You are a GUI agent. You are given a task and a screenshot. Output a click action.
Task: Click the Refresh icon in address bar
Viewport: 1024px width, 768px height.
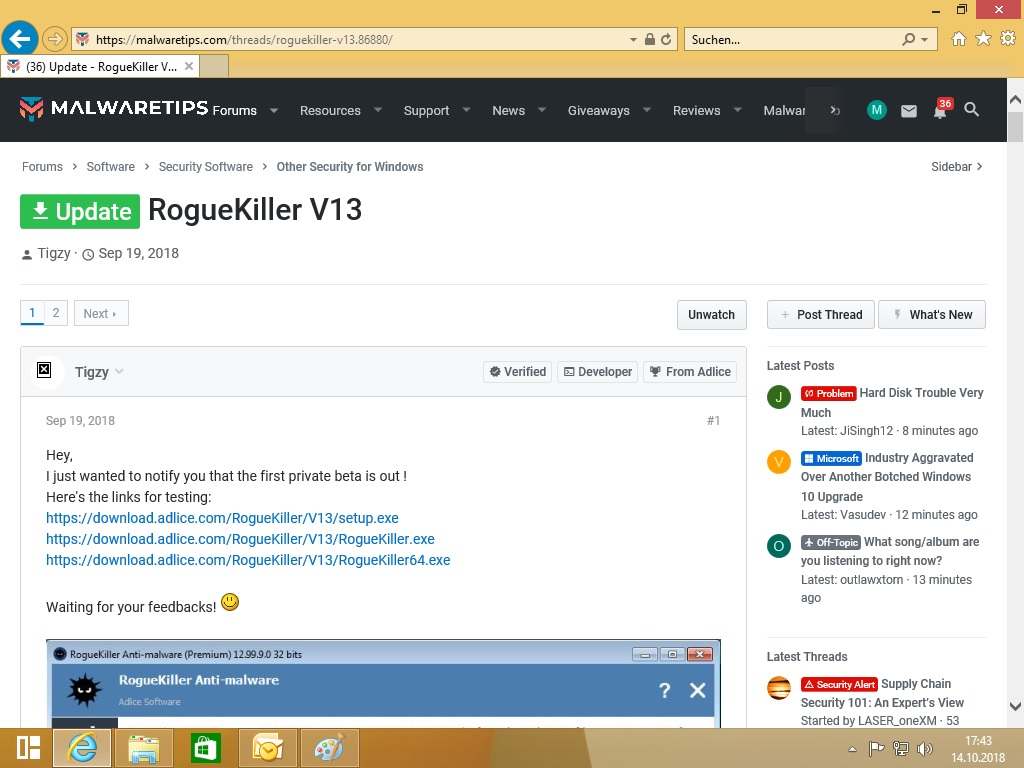click(666, 39)
